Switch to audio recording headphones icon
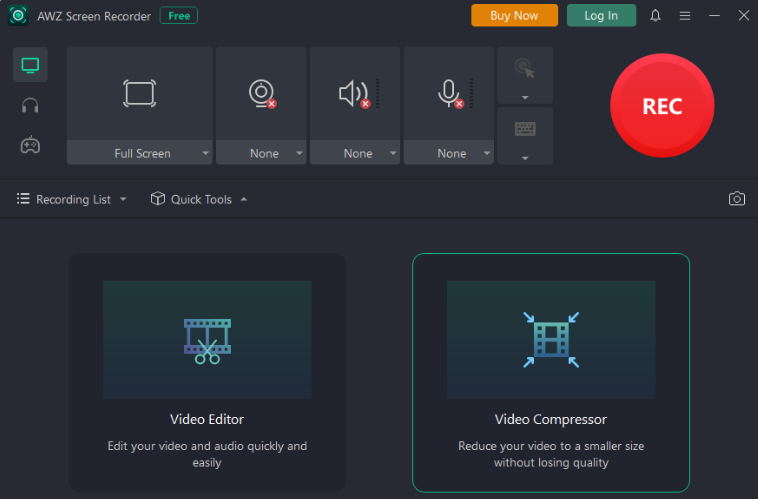758x499 pixels. (x=30, y=105)
